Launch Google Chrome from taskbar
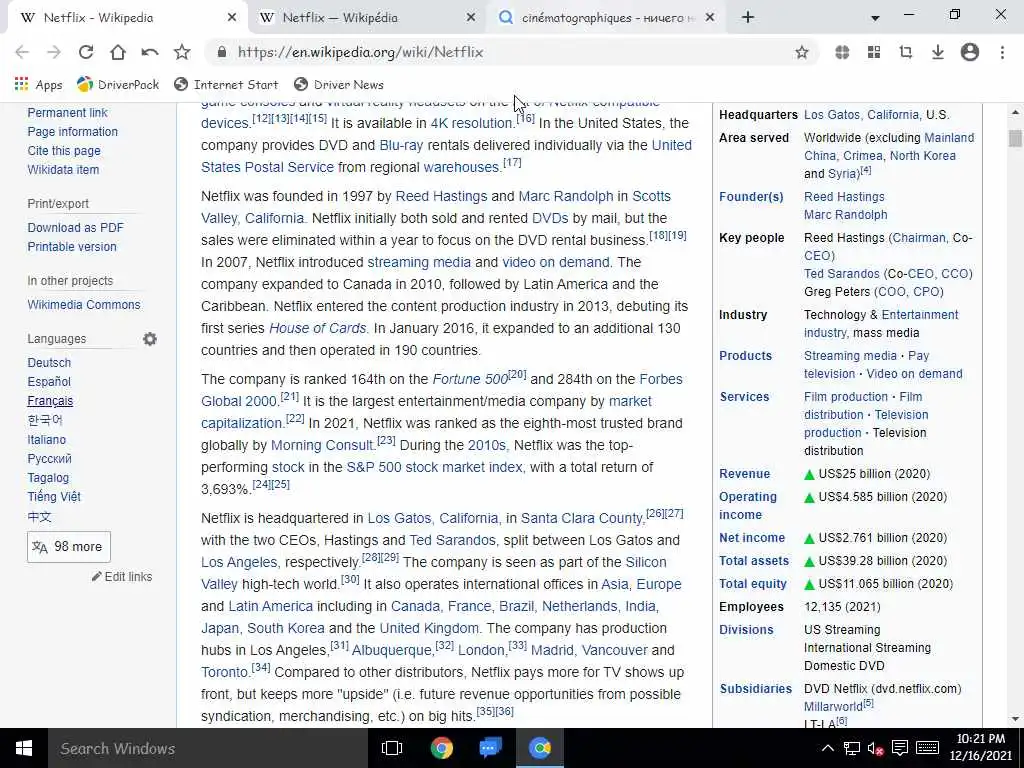This screenshot has width=1024, height=768. [441, 748]
